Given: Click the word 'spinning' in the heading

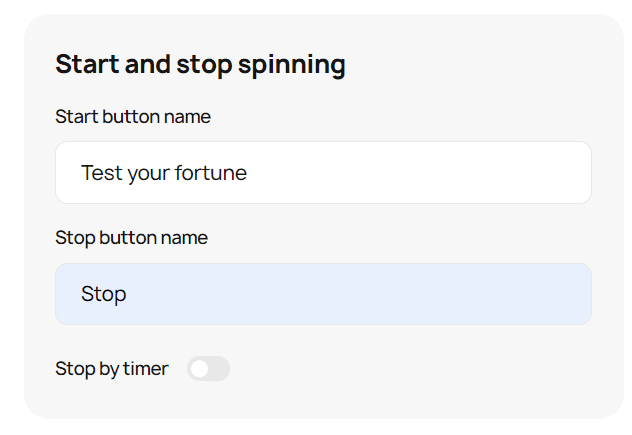Looking at the screenshot, I should click(x=291, y=66).
